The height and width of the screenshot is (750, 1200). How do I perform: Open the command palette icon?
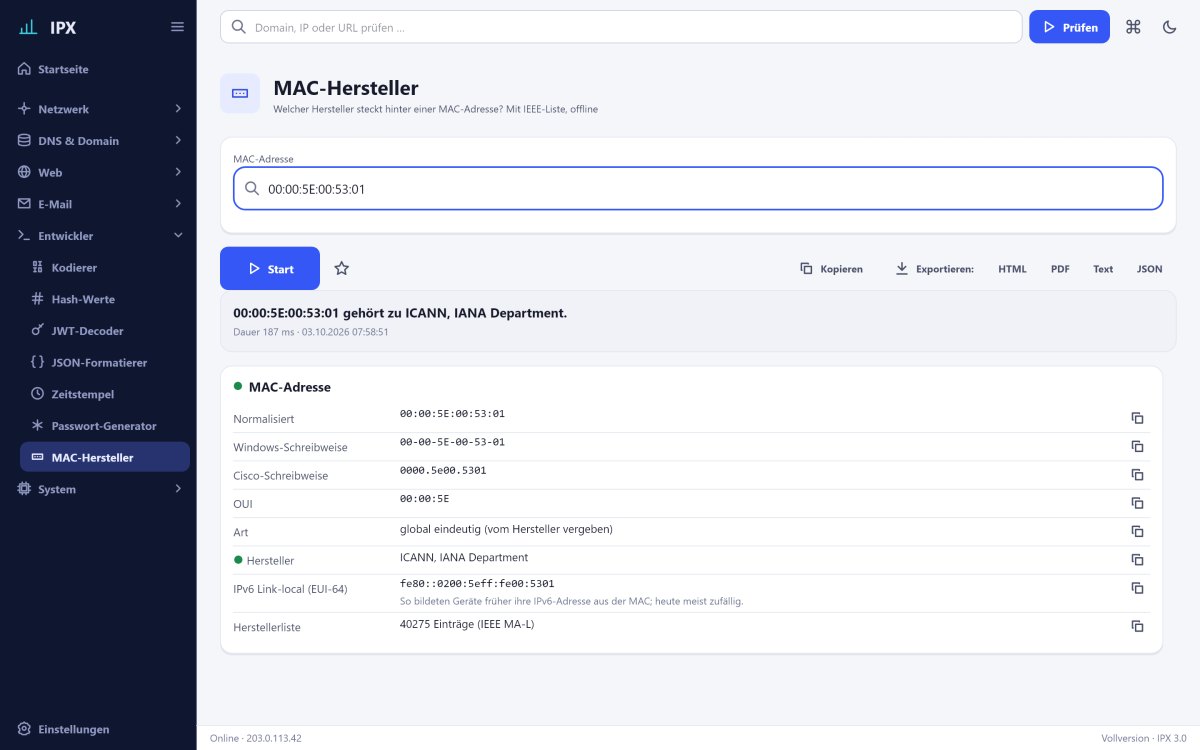(x=1133, y=27)
